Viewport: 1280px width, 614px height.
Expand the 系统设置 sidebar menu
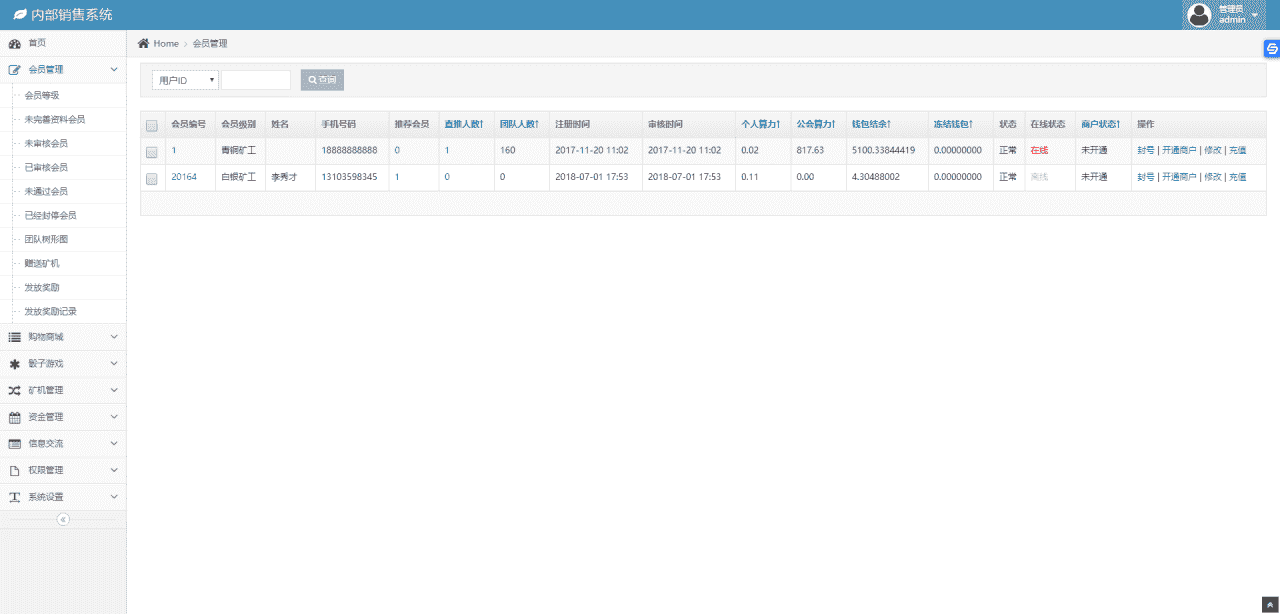click(63, 497)
